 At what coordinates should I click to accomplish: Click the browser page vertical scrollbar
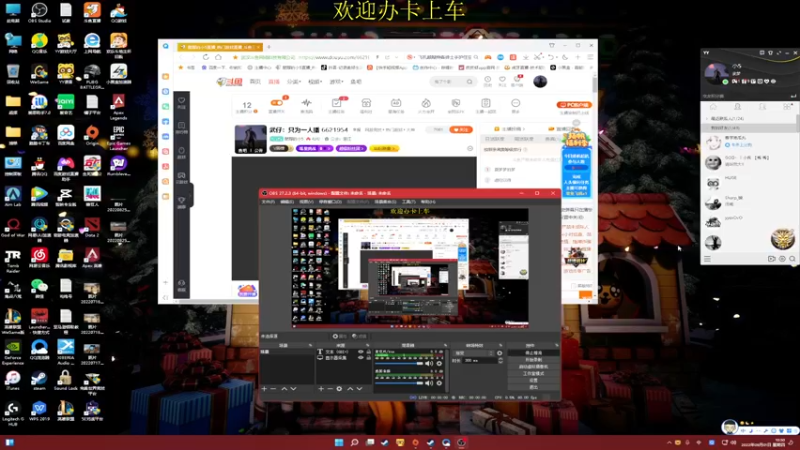pos(594,84)
